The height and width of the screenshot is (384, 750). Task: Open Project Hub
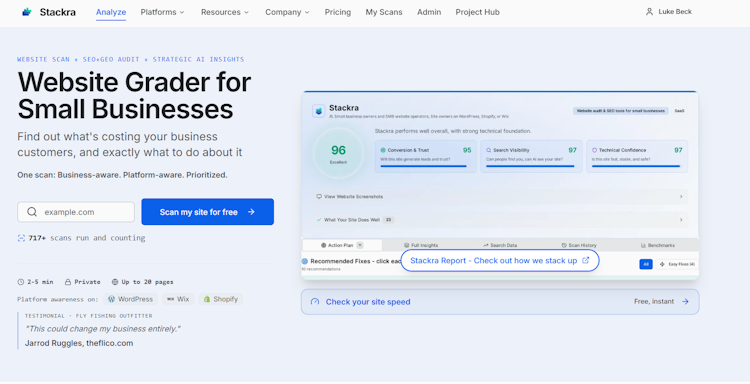coord(477,12)
